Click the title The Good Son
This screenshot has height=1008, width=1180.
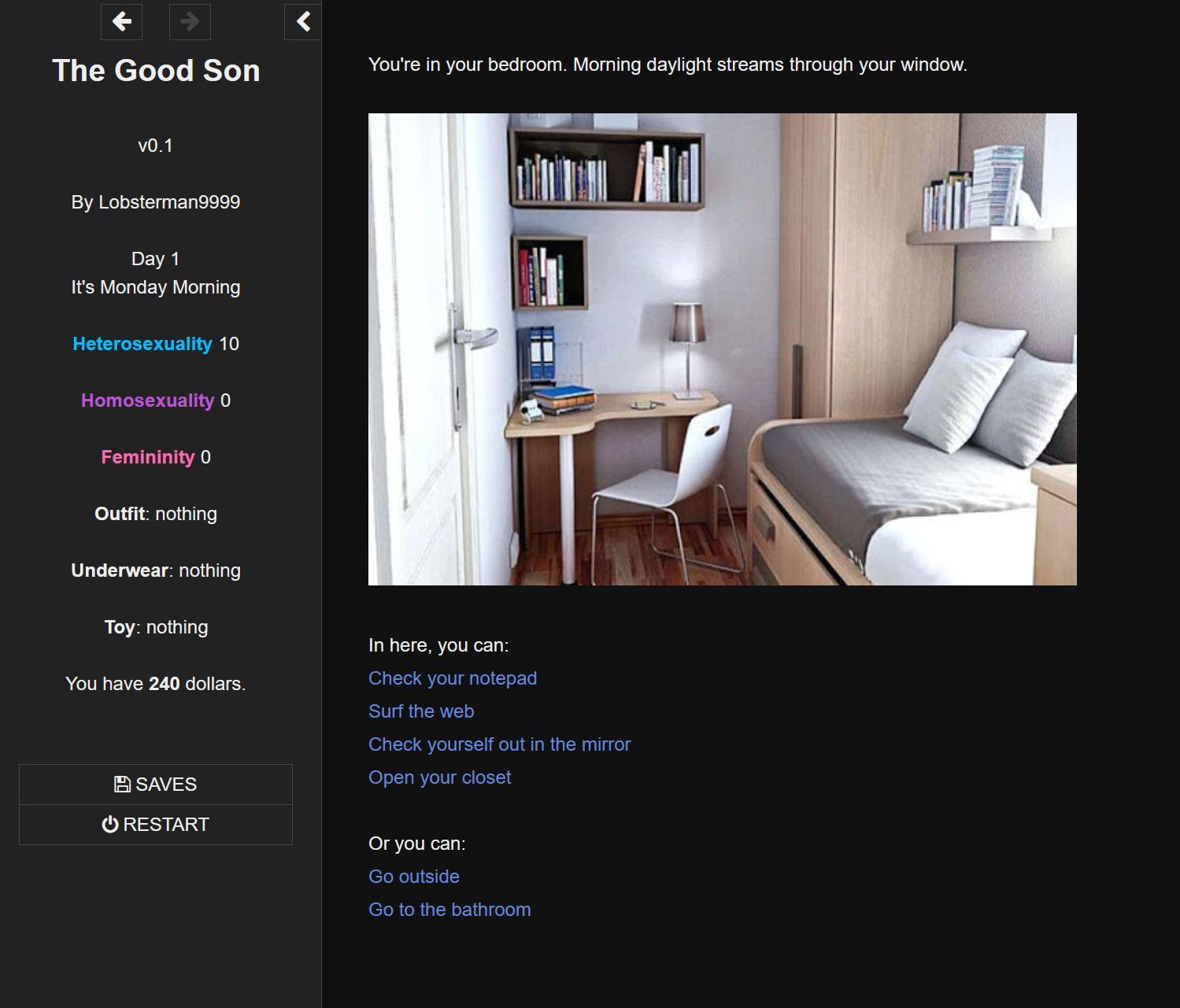(155, 71)
